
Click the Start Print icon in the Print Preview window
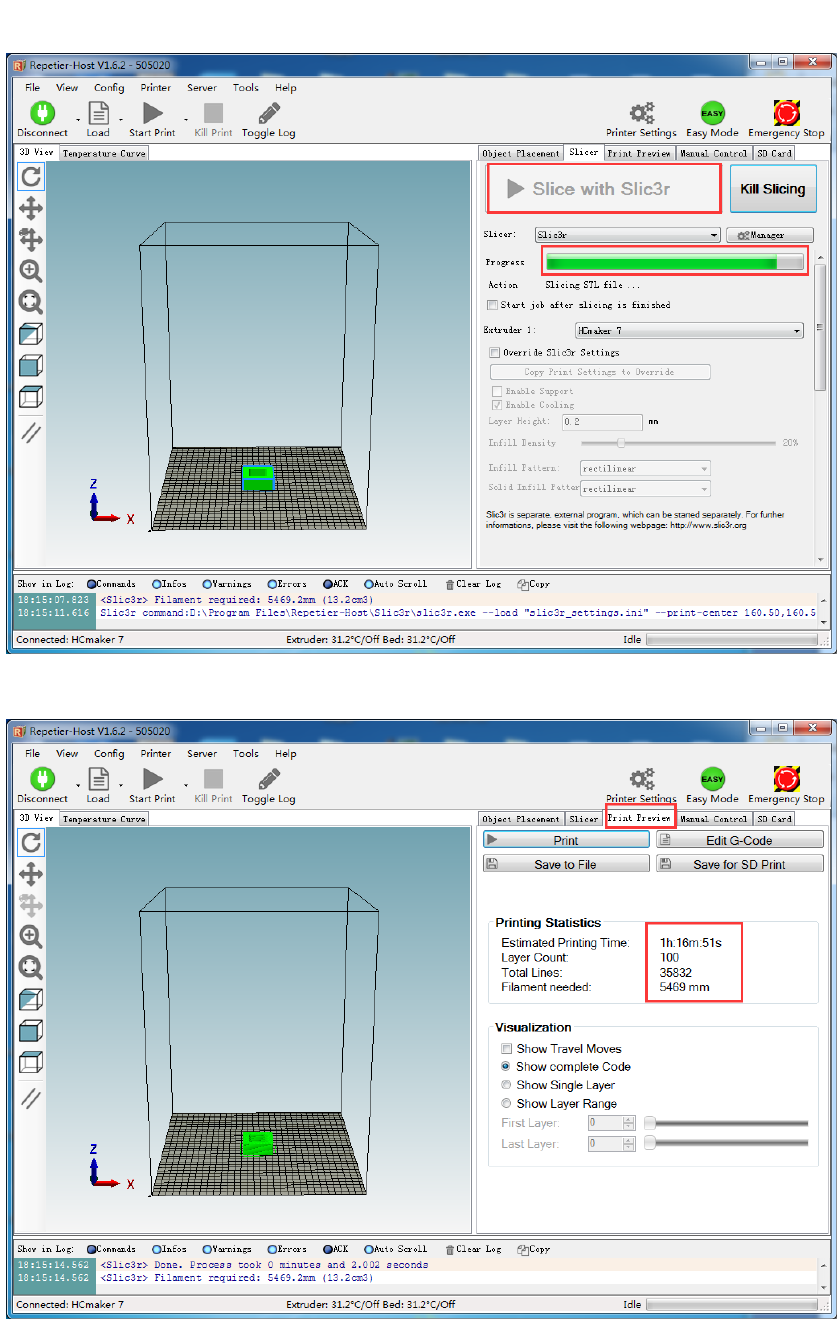point(152,778)
